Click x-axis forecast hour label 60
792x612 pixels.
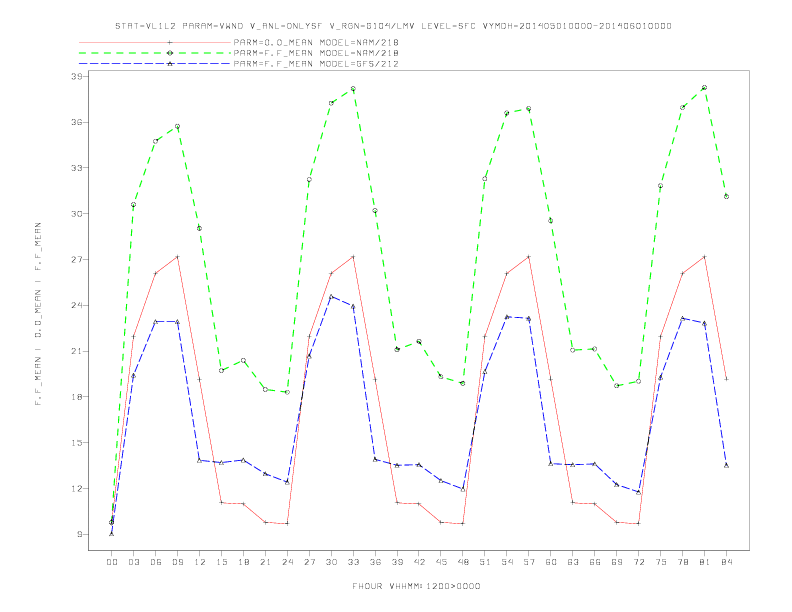tap(551, 562)
